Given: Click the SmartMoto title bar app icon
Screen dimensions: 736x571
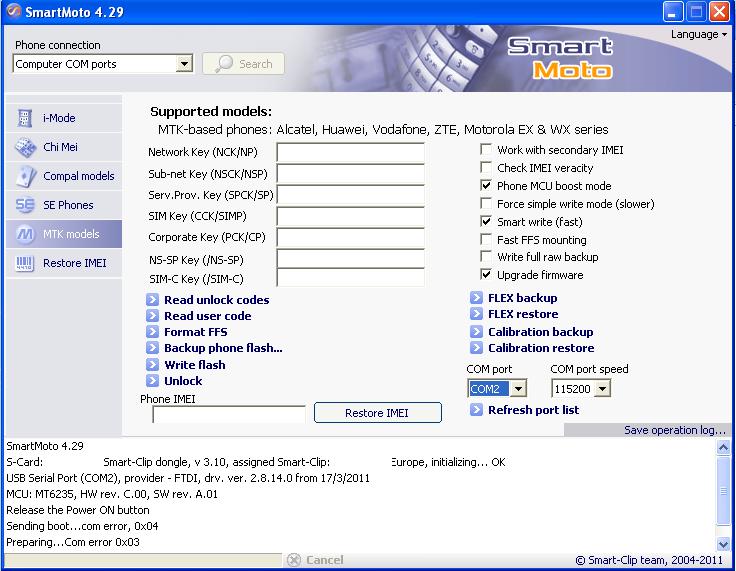Looking at the screenshot, I should point(14,11).
